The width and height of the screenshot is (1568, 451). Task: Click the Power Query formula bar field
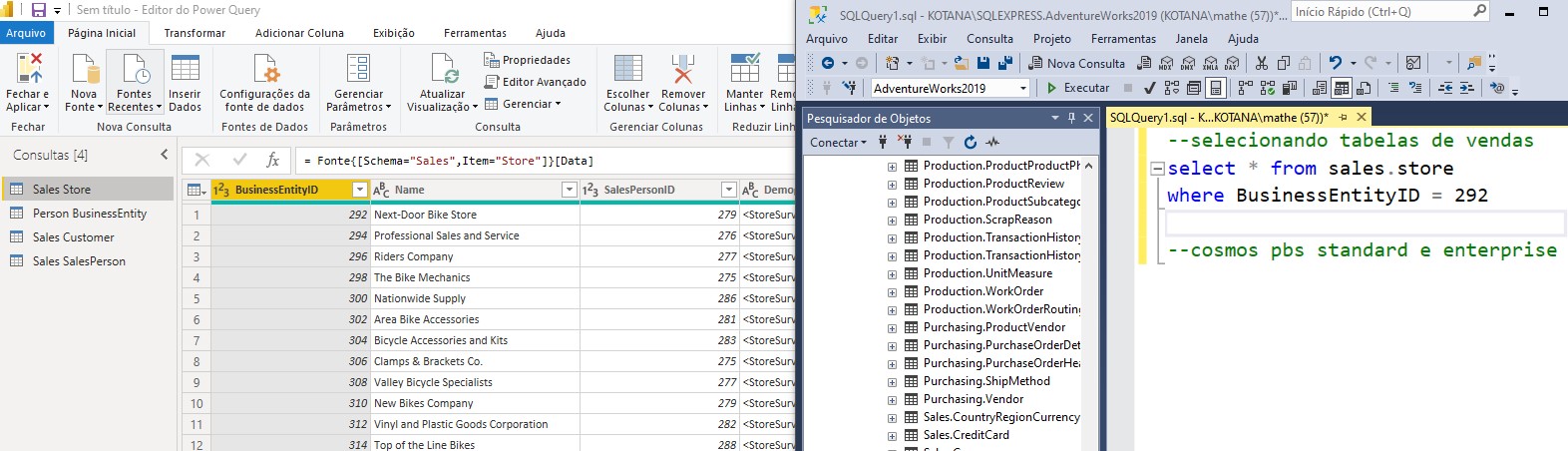539,161
